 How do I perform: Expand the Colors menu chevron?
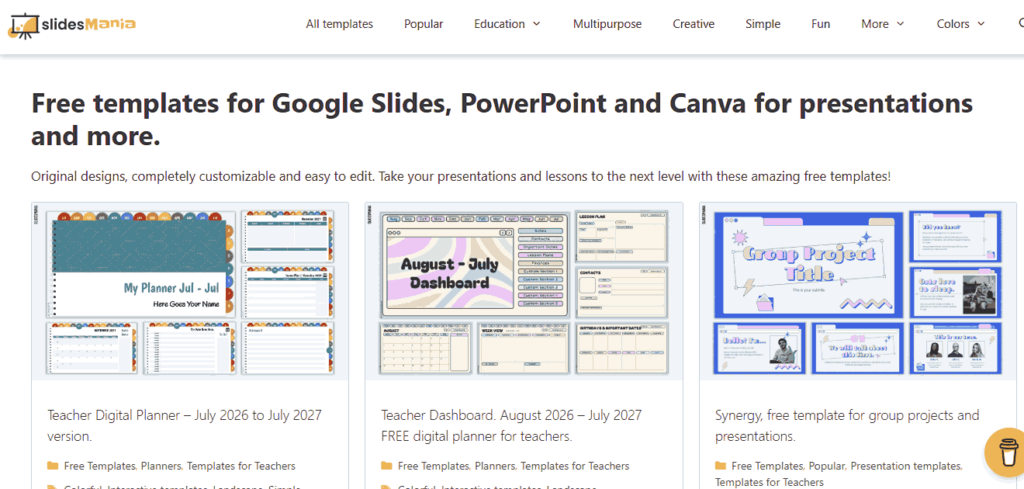point(981,24)
